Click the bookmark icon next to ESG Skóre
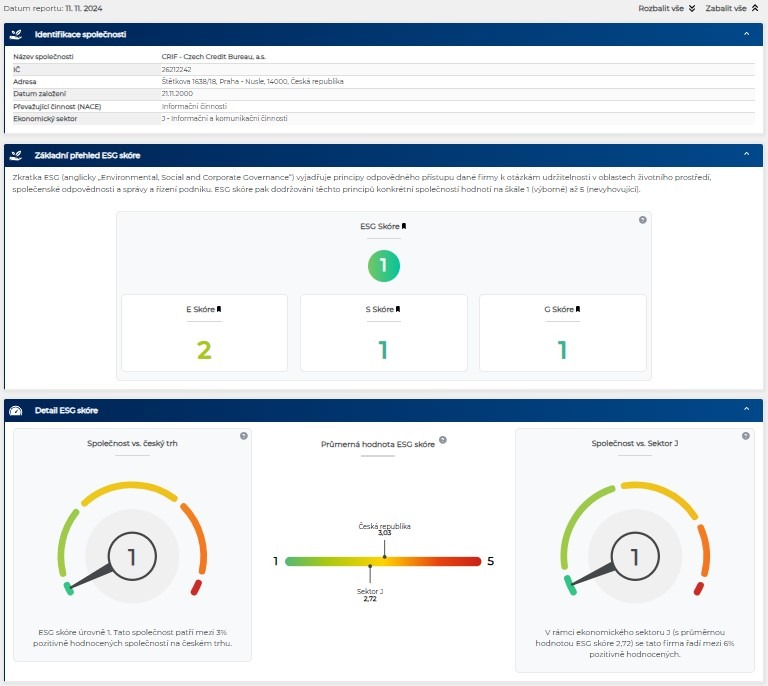This screenshot has width=768, height=686. [x=404, y=226]
